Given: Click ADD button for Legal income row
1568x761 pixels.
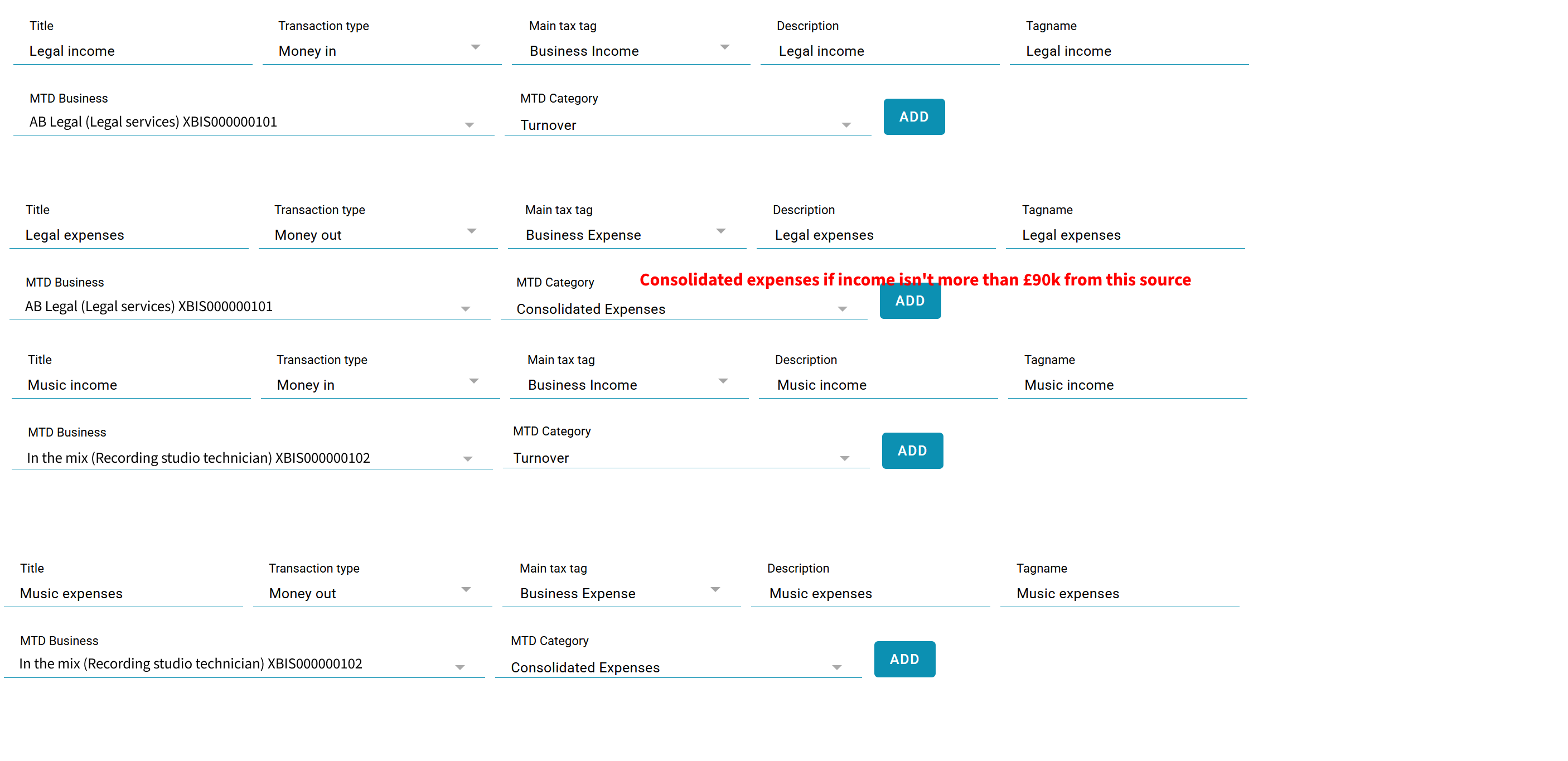Looking at the screenshot, I should (914, 117).
